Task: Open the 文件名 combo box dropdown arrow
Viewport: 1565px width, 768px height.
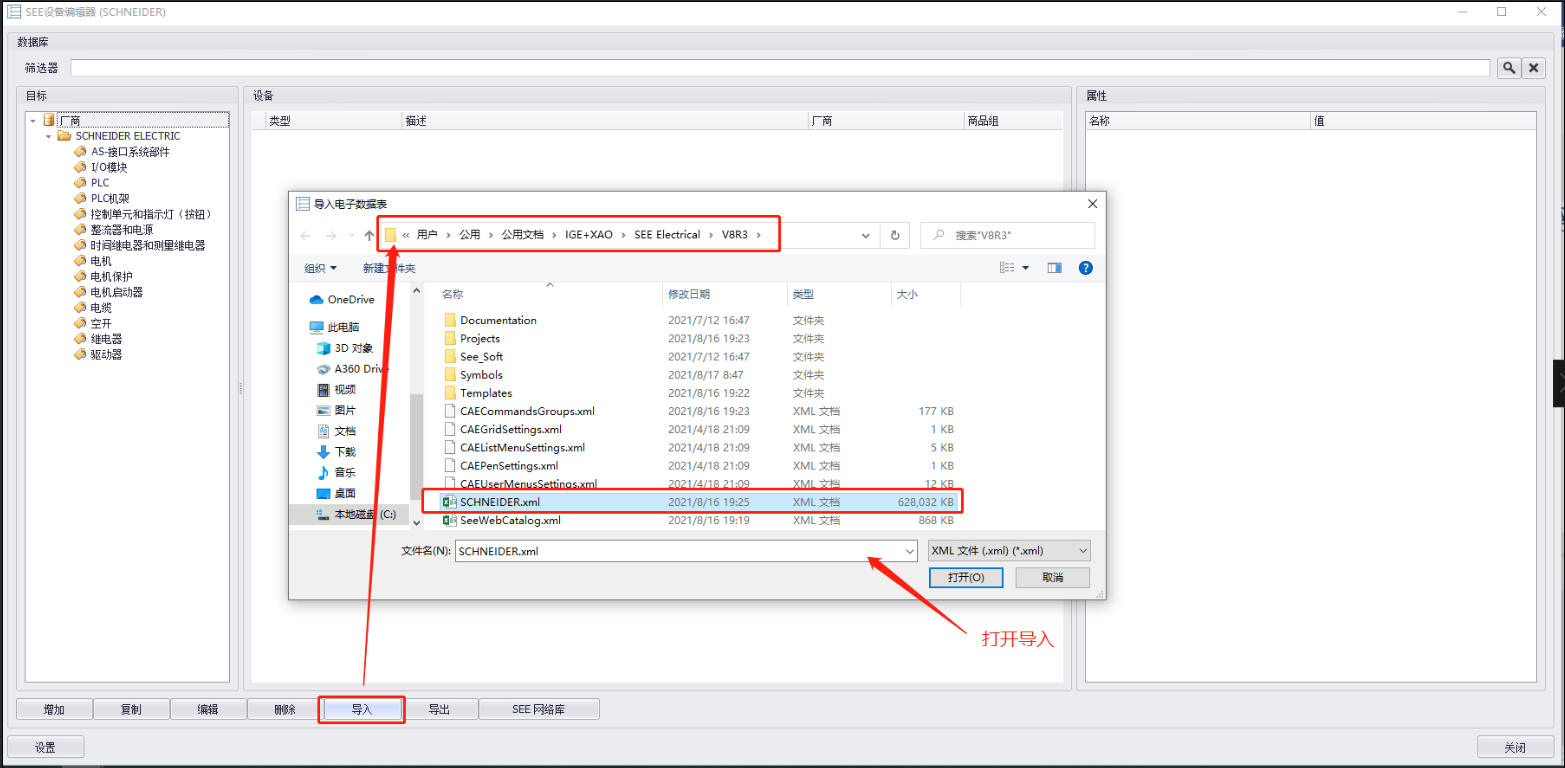Action: pyautogui.click(x=909, y=551)
